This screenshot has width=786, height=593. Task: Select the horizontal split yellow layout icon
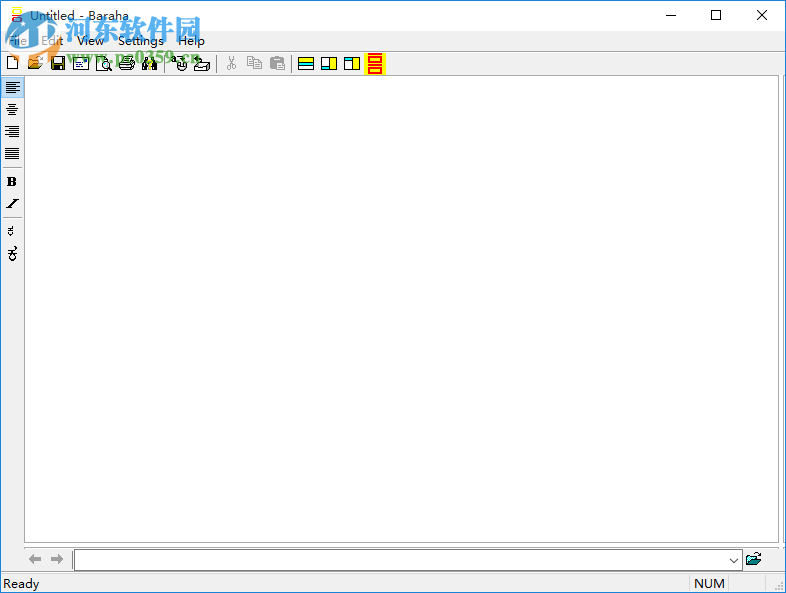306,63
